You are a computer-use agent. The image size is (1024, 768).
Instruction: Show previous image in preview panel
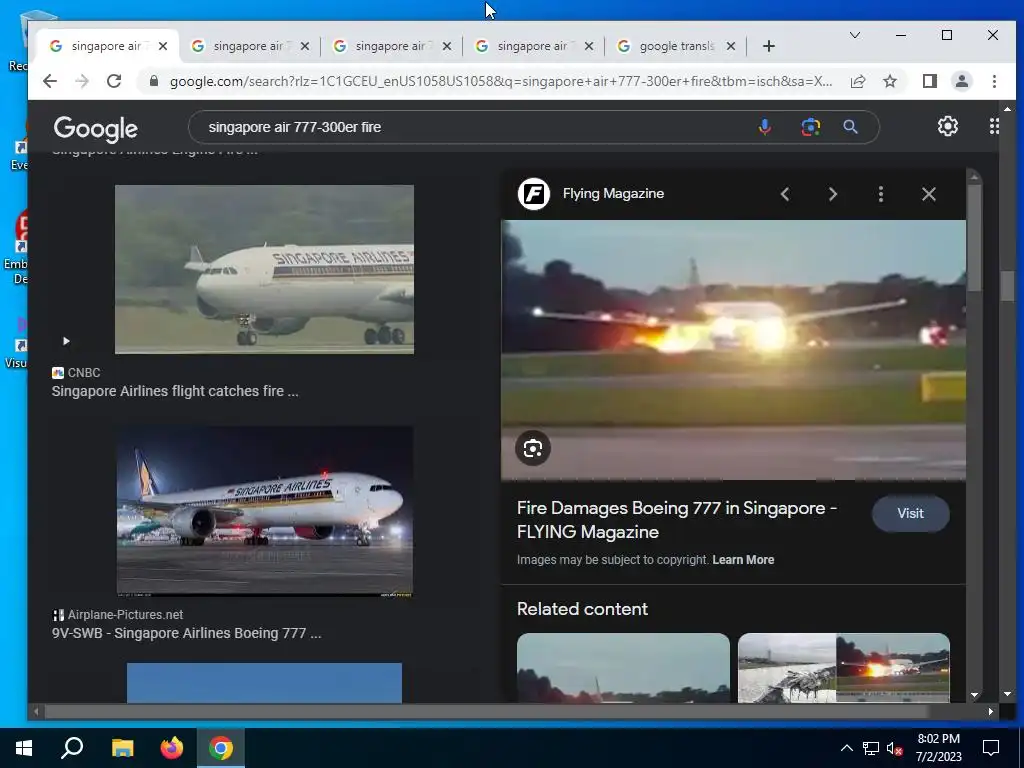pos(785,194)
